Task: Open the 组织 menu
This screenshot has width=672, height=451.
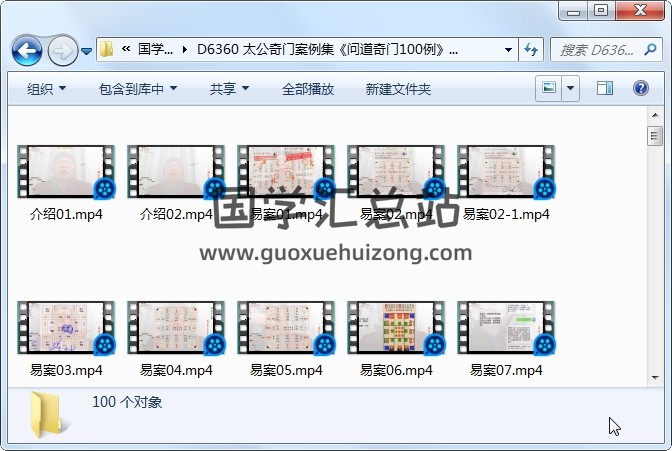Action: point(46,89)
